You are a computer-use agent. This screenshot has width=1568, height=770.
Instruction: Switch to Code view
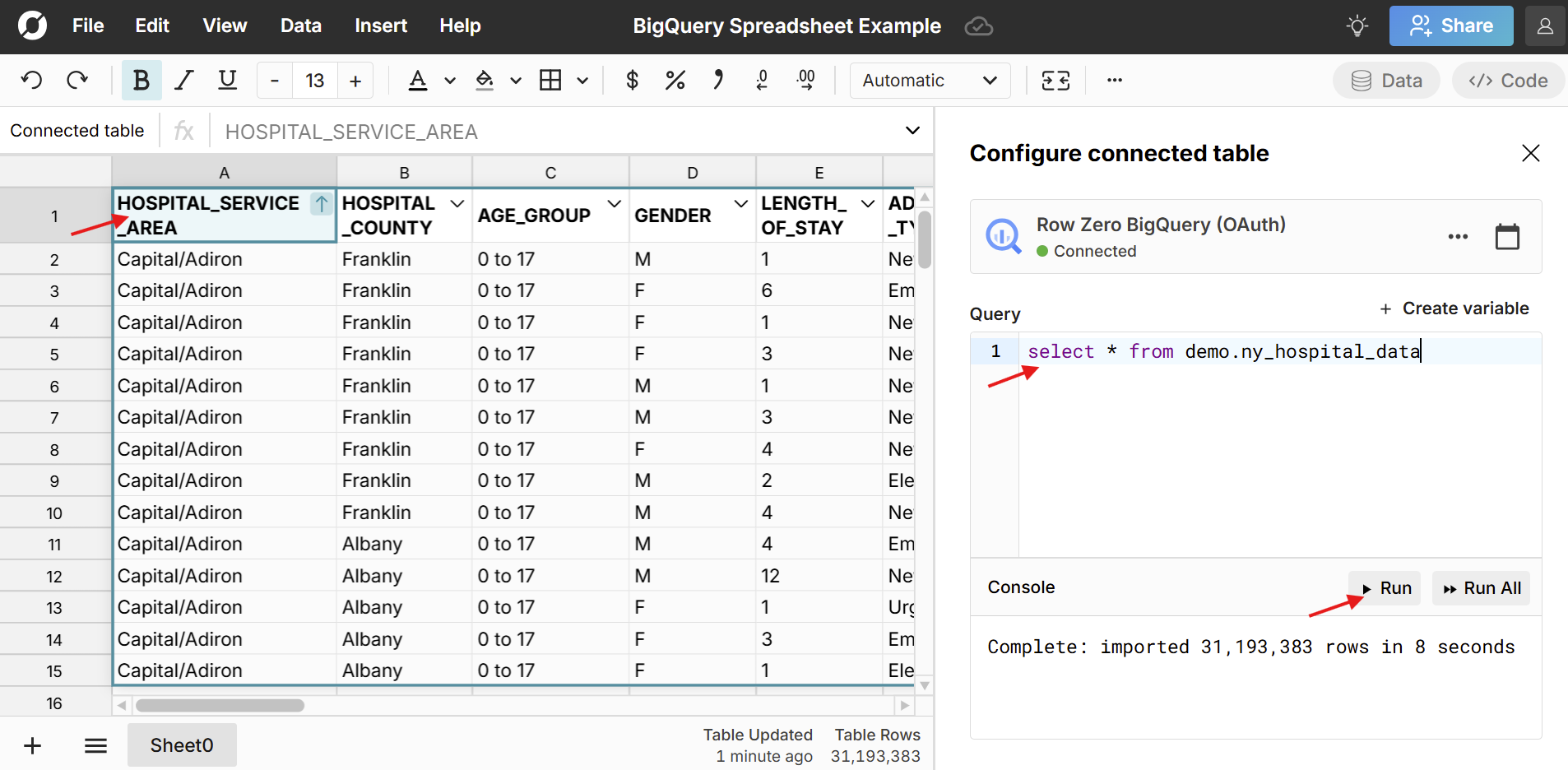(1508, 80)
